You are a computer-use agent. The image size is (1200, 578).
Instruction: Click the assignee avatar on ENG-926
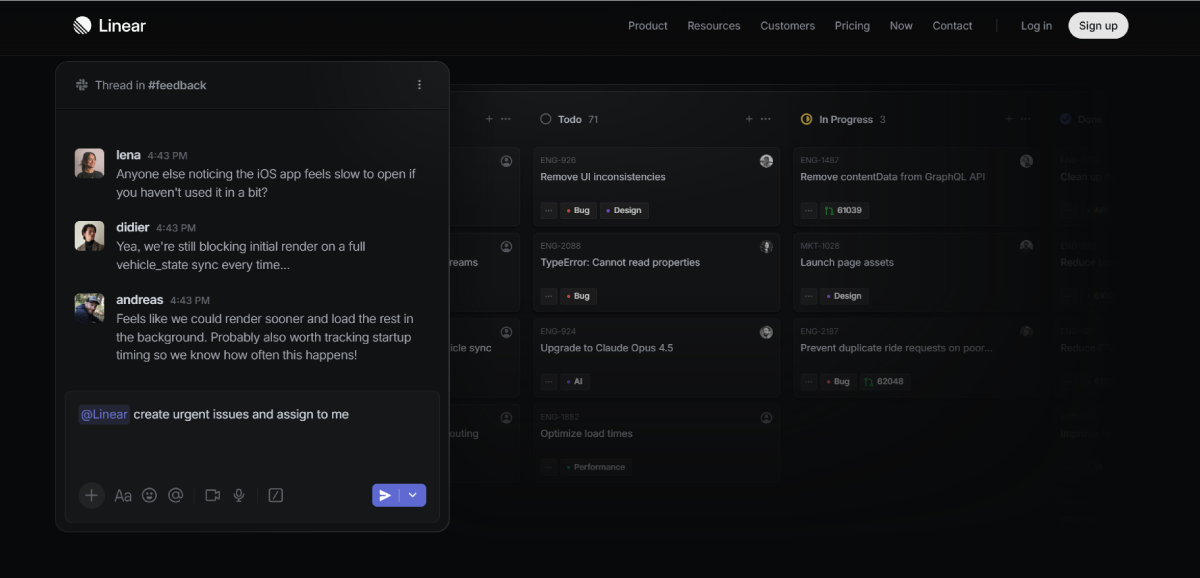click(766, 161)
